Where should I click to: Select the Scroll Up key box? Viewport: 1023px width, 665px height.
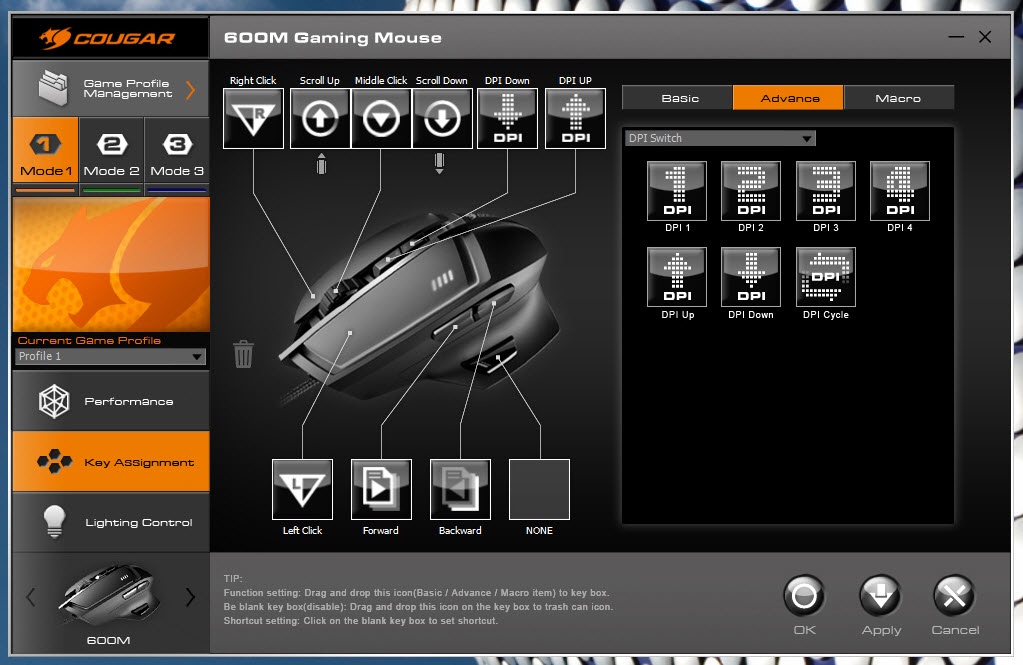pyautogui.click(x=320, y=119)
